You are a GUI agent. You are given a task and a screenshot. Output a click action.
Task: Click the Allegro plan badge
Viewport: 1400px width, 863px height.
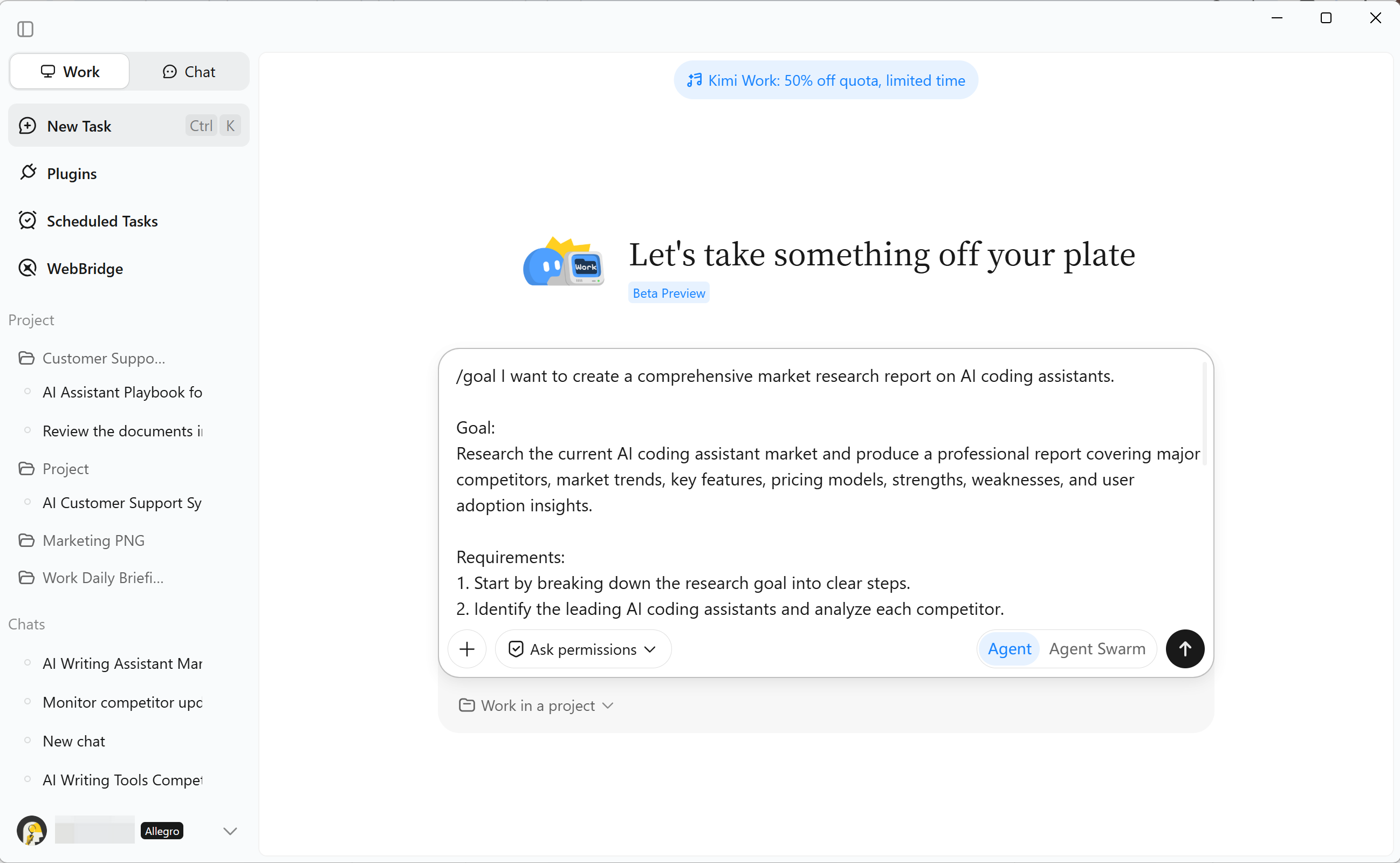(162, 831)
